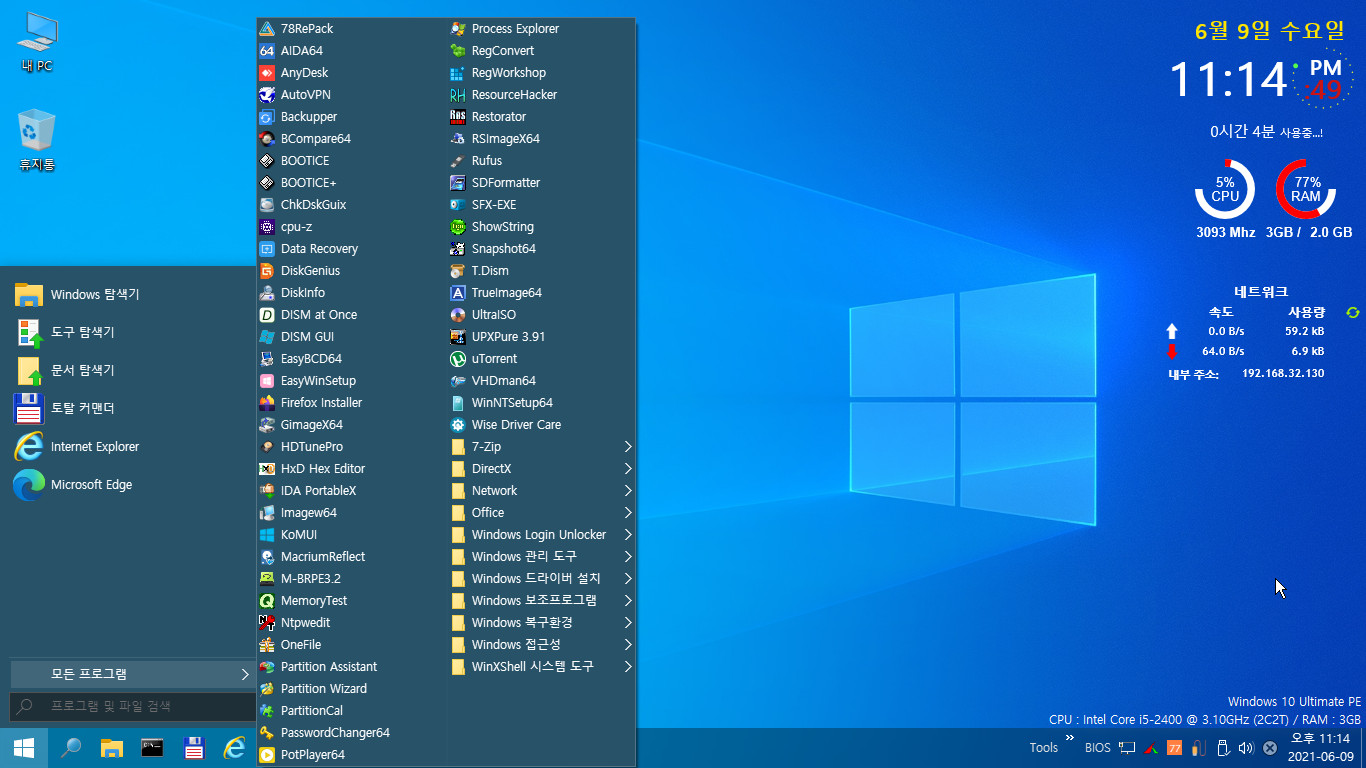
Task: Open Windows 탐색기 in start menu
Action: tap(130, 295)
